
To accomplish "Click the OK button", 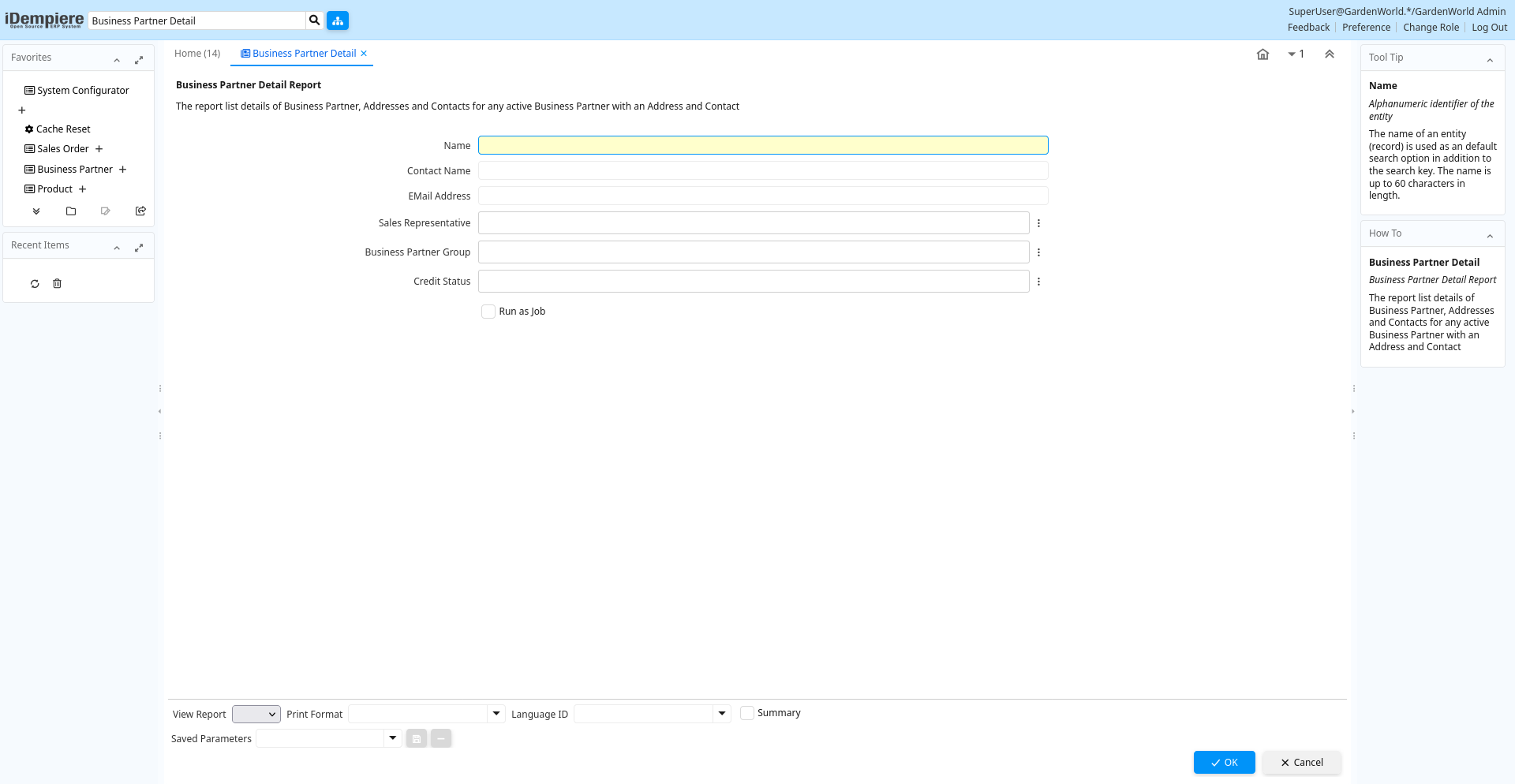I will 1224,763.
